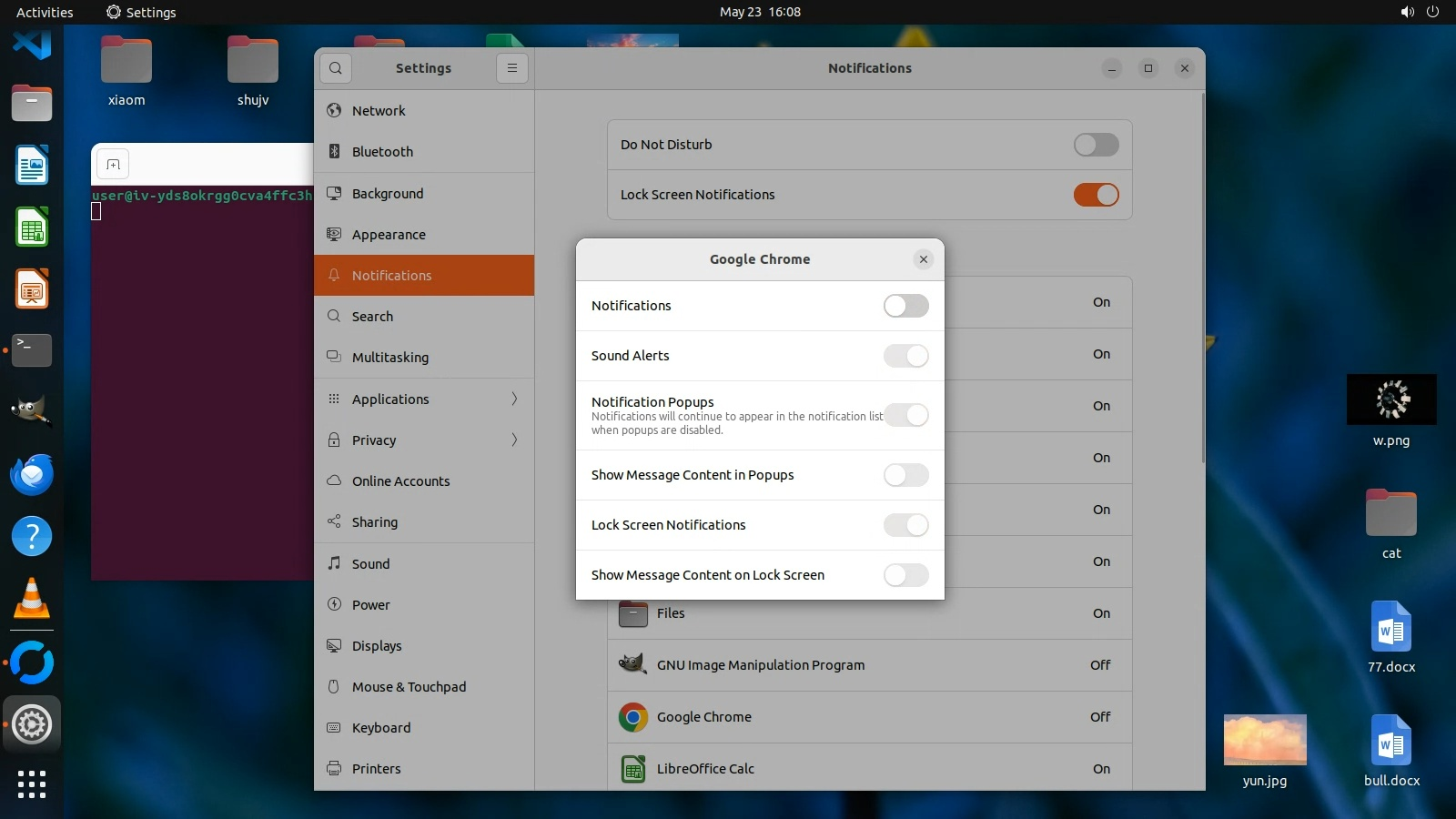Close the Google Chrome notification dialog
The height and width of the screenshot is (819, 1456).
[x=924, y=259]
